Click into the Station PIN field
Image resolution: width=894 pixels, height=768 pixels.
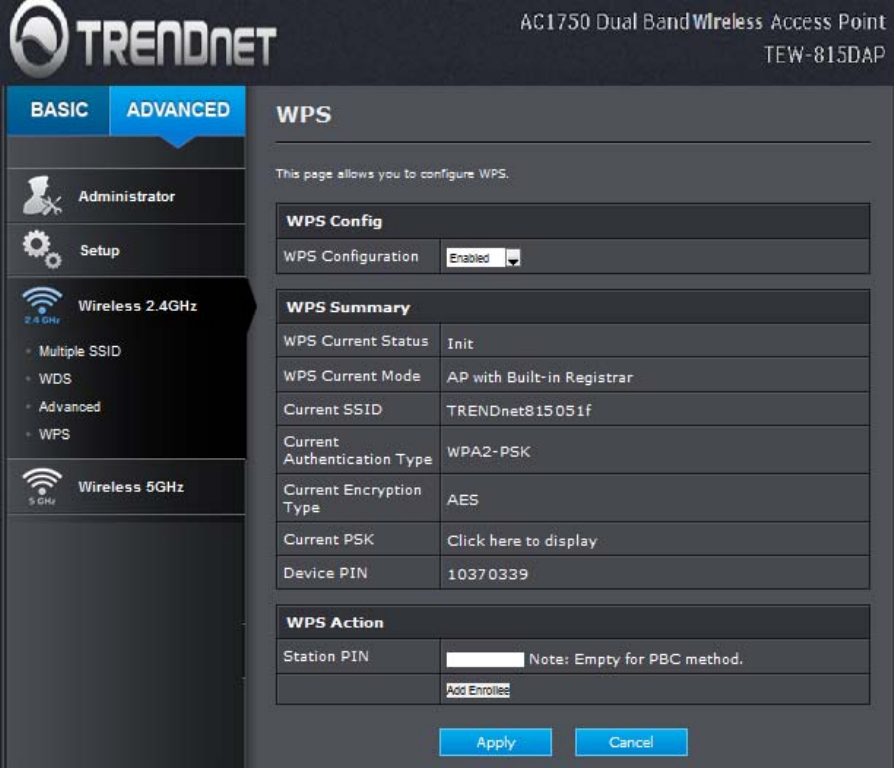point(485,660)
